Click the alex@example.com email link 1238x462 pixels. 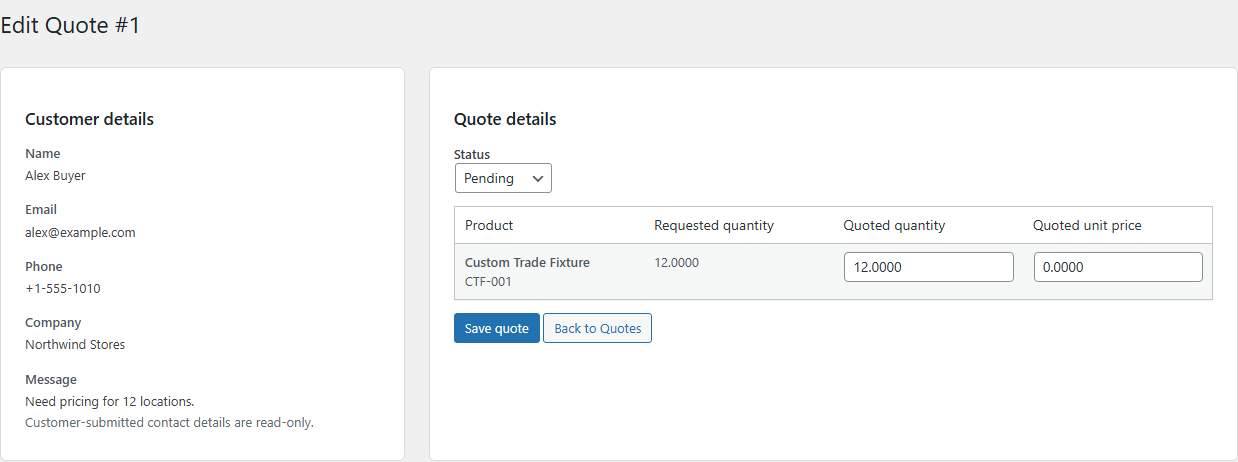point(80,232)
